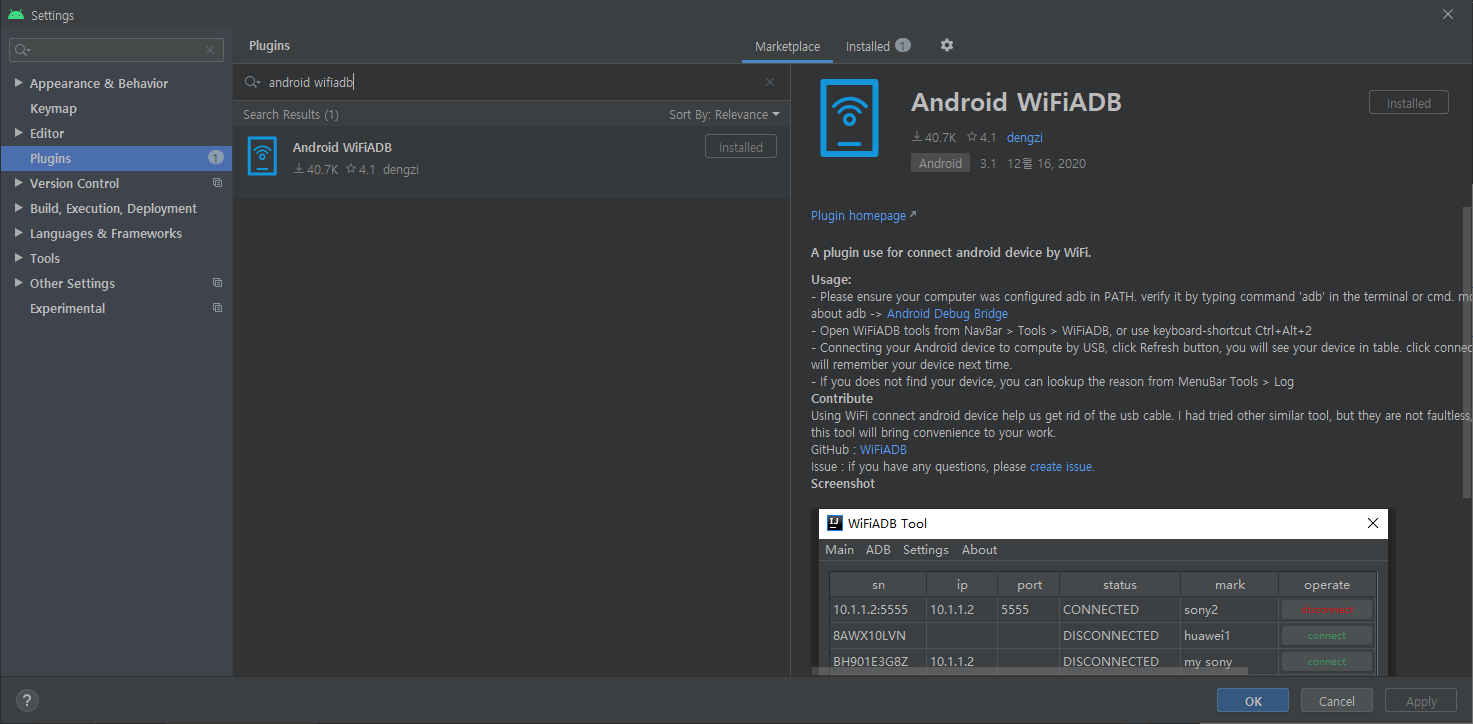The width and height of the screenshot is (1473, 724).
Task: Click the copy icon beside Version Control
Action: coord(217,183)
